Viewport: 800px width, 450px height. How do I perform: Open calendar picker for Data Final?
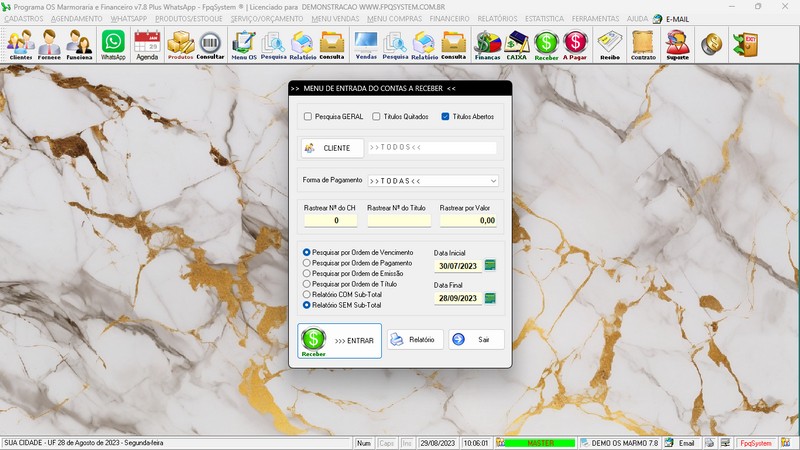tap(490, 298)
